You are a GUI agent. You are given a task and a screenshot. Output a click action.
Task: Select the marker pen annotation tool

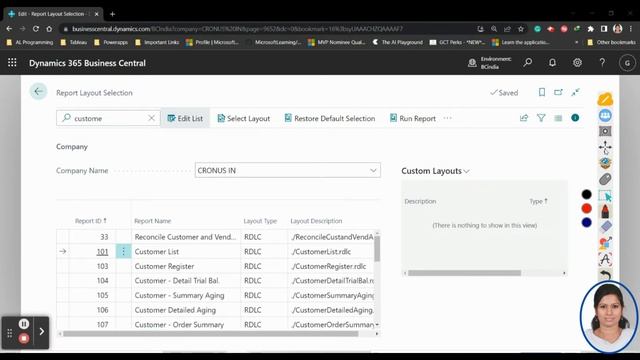tap(605, 211)
